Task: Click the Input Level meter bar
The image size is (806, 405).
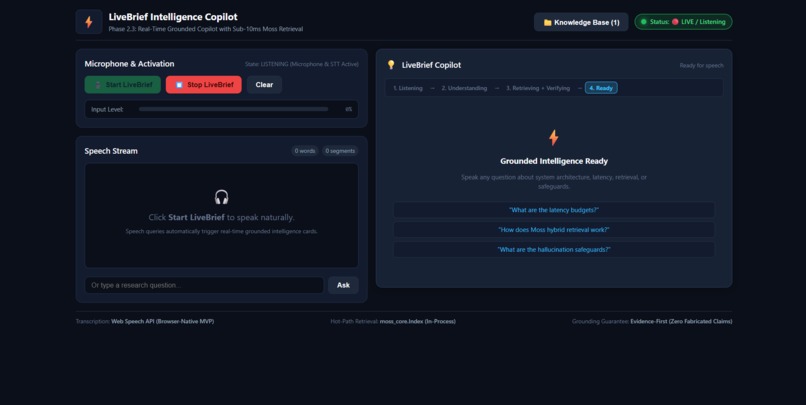Action: coord(233,109)
